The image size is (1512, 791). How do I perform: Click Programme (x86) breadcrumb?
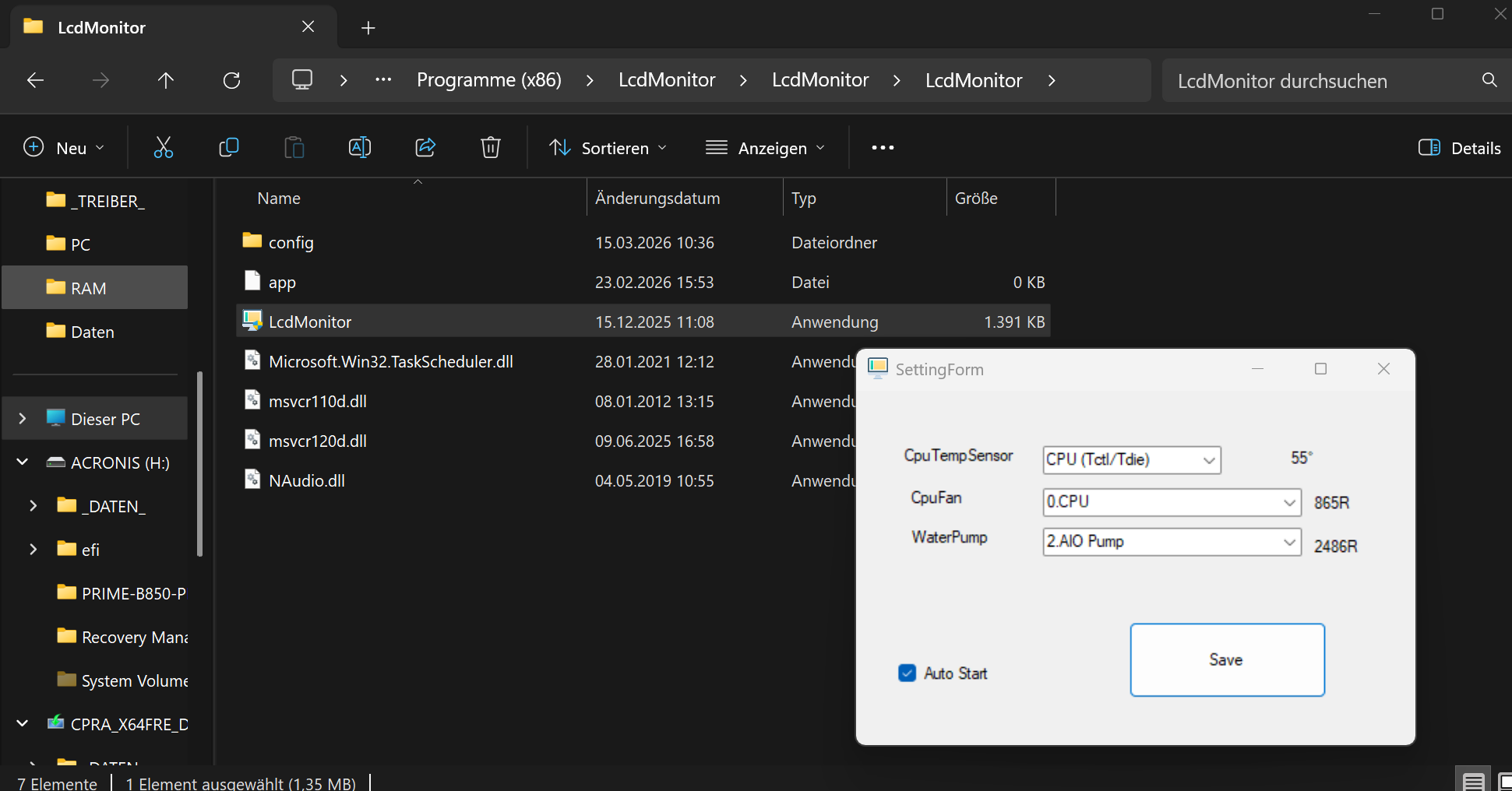tap(489, 80)
